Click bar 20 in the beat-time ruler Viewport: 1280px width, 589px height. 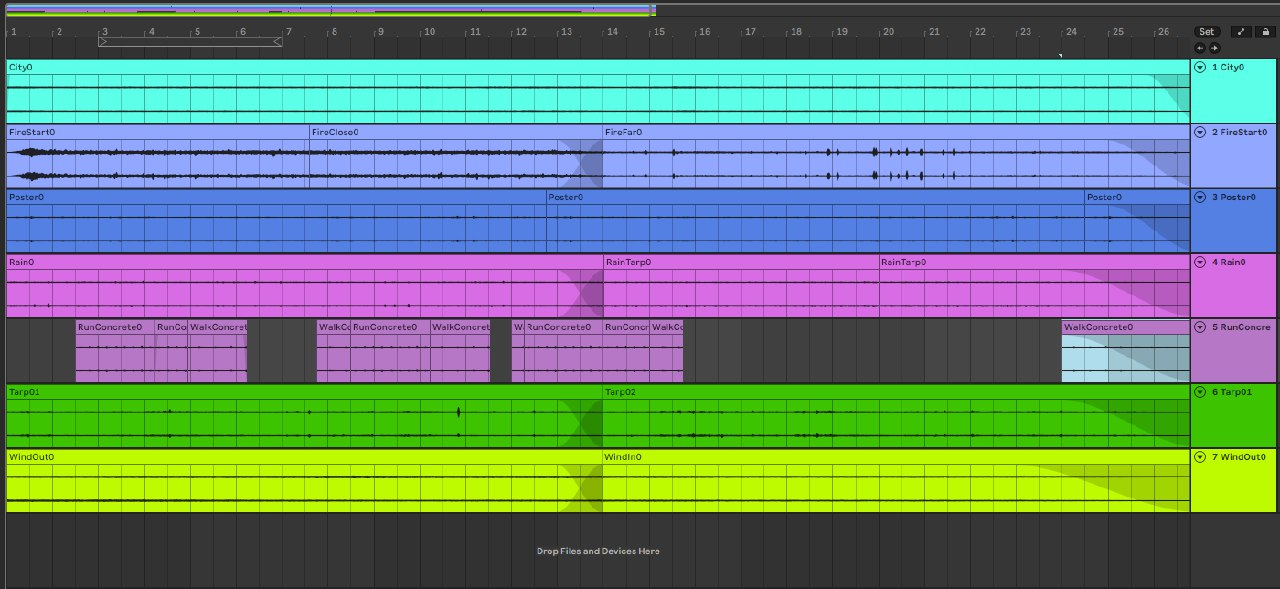coord(888,32)
